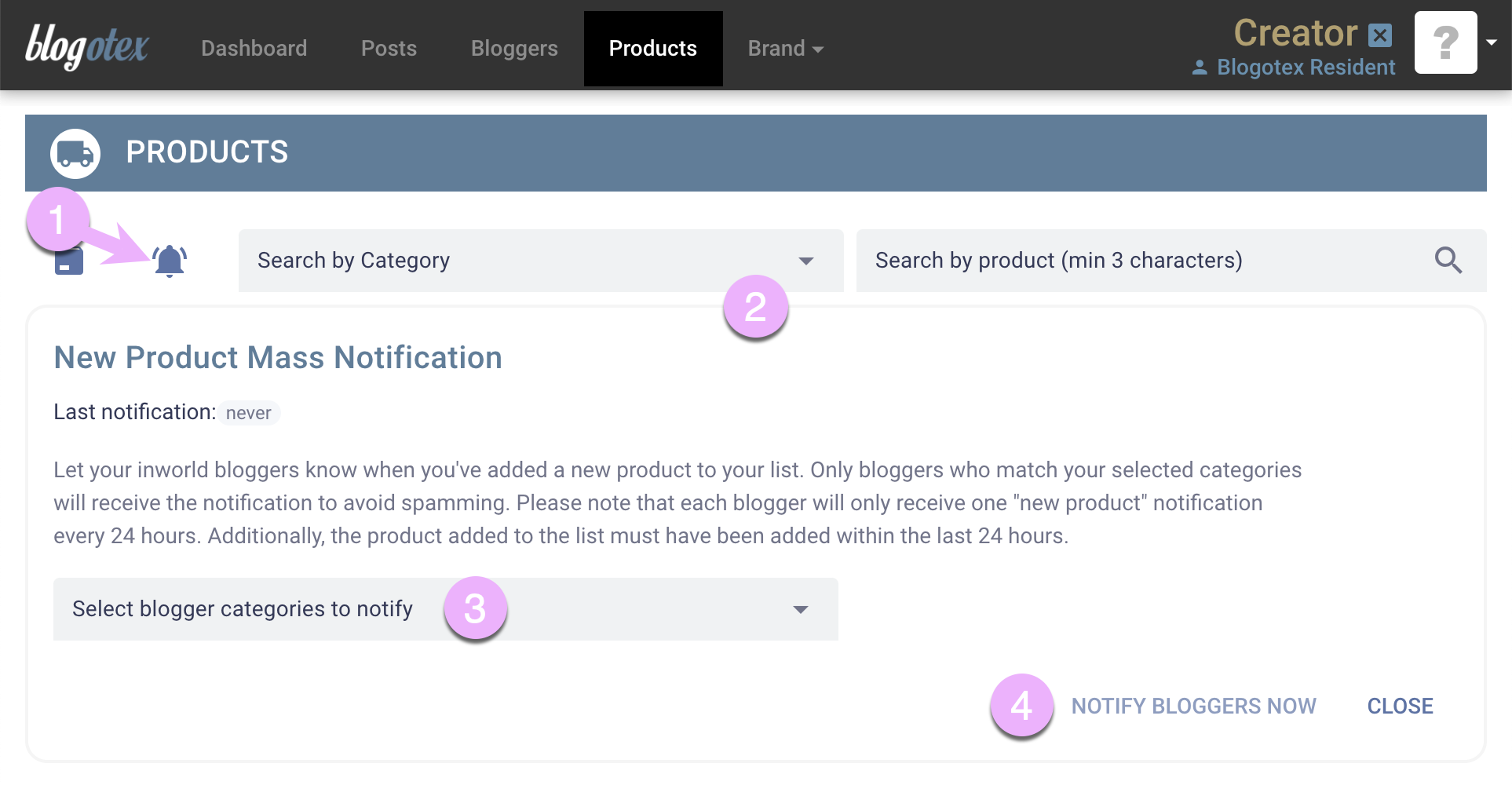Click the Blogotex Resident username link
Screen dimensions: 1512x785
(x=1306, y=68)
